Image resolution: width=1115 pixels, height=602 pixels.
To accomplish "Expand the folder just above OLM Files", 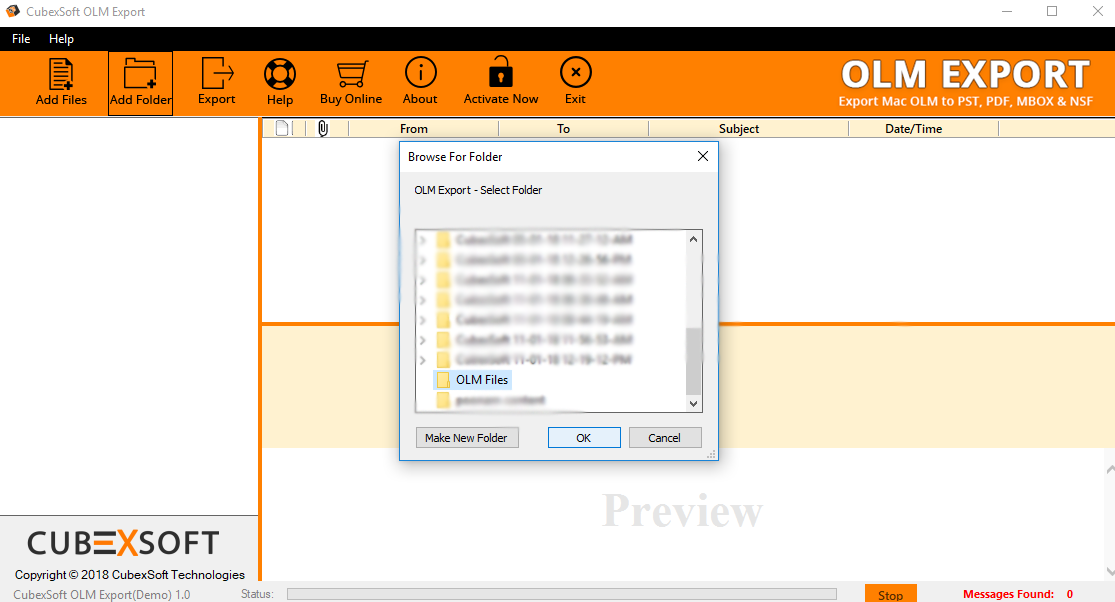I will (422, 360).
